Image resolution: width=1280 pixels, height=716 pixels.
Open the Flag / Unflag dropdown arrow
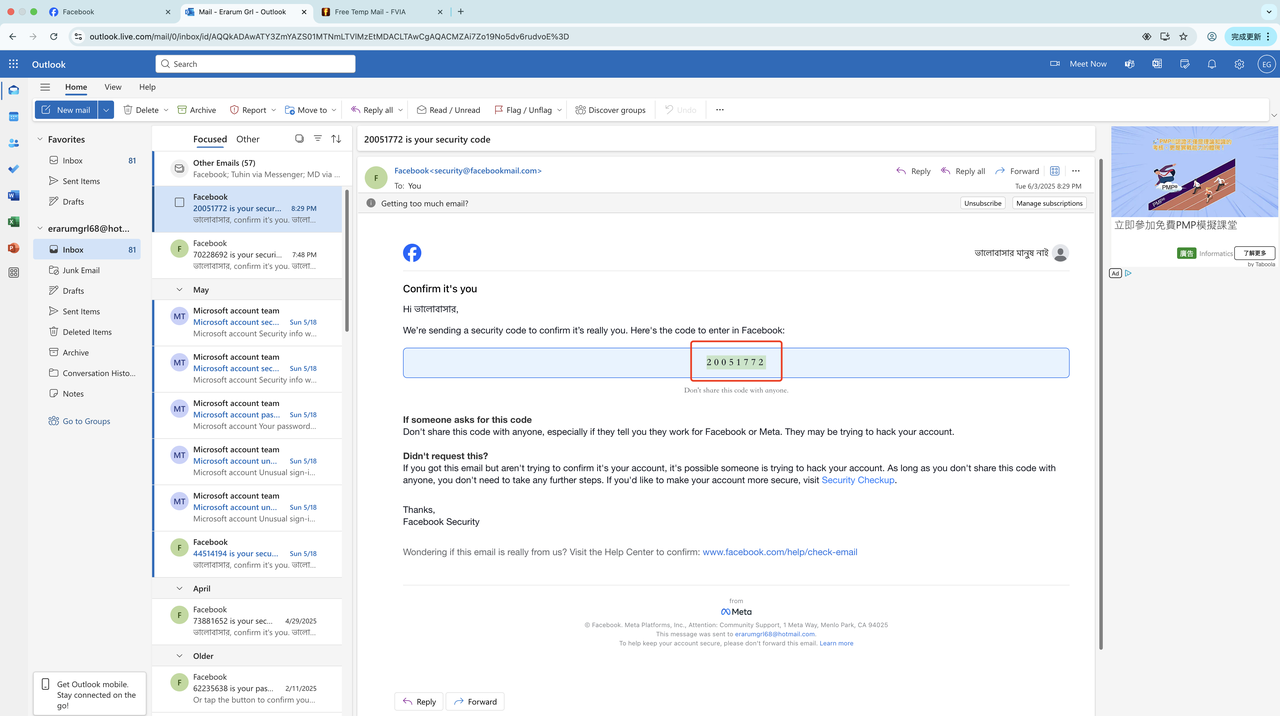pos(559,110)
